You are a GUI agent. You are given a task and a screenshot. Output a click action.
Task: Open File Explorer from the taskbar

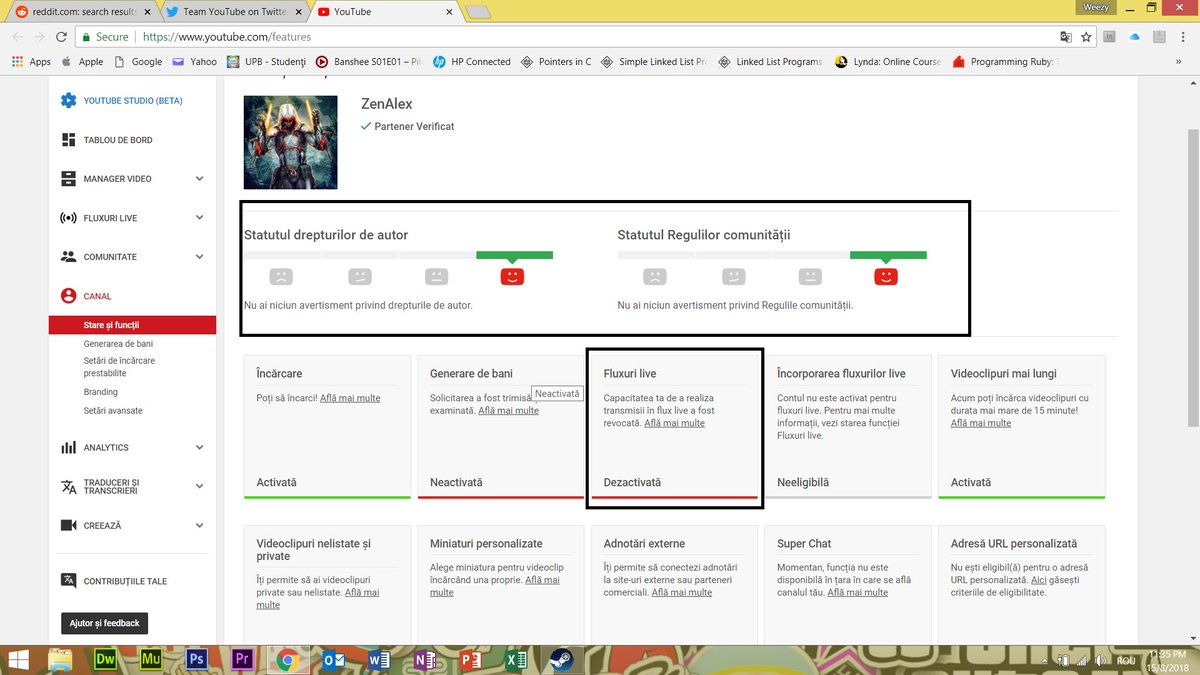pyautogui.click(x=59, y=660)
